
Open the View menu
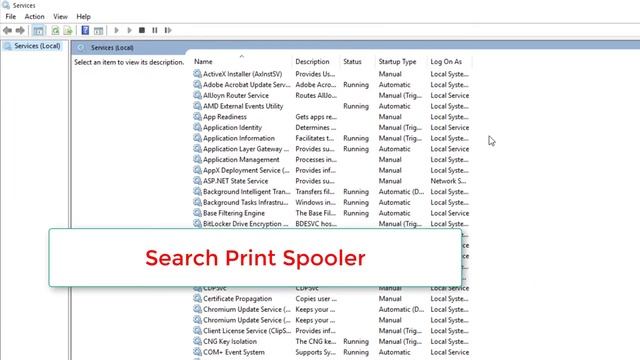(60, 17)
